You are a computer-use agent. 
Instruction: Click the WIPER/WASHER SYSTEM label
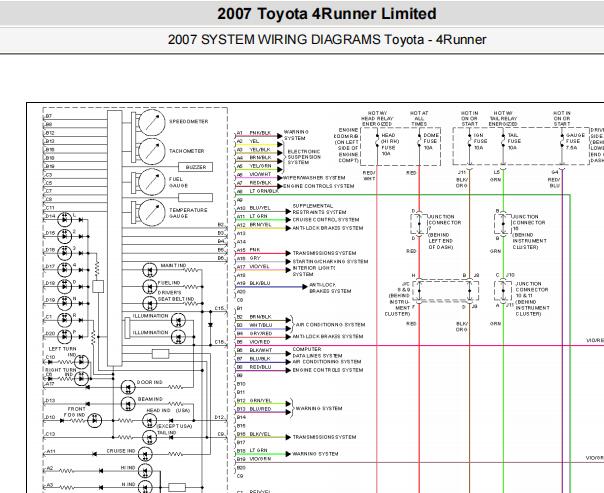pos(314,178)
